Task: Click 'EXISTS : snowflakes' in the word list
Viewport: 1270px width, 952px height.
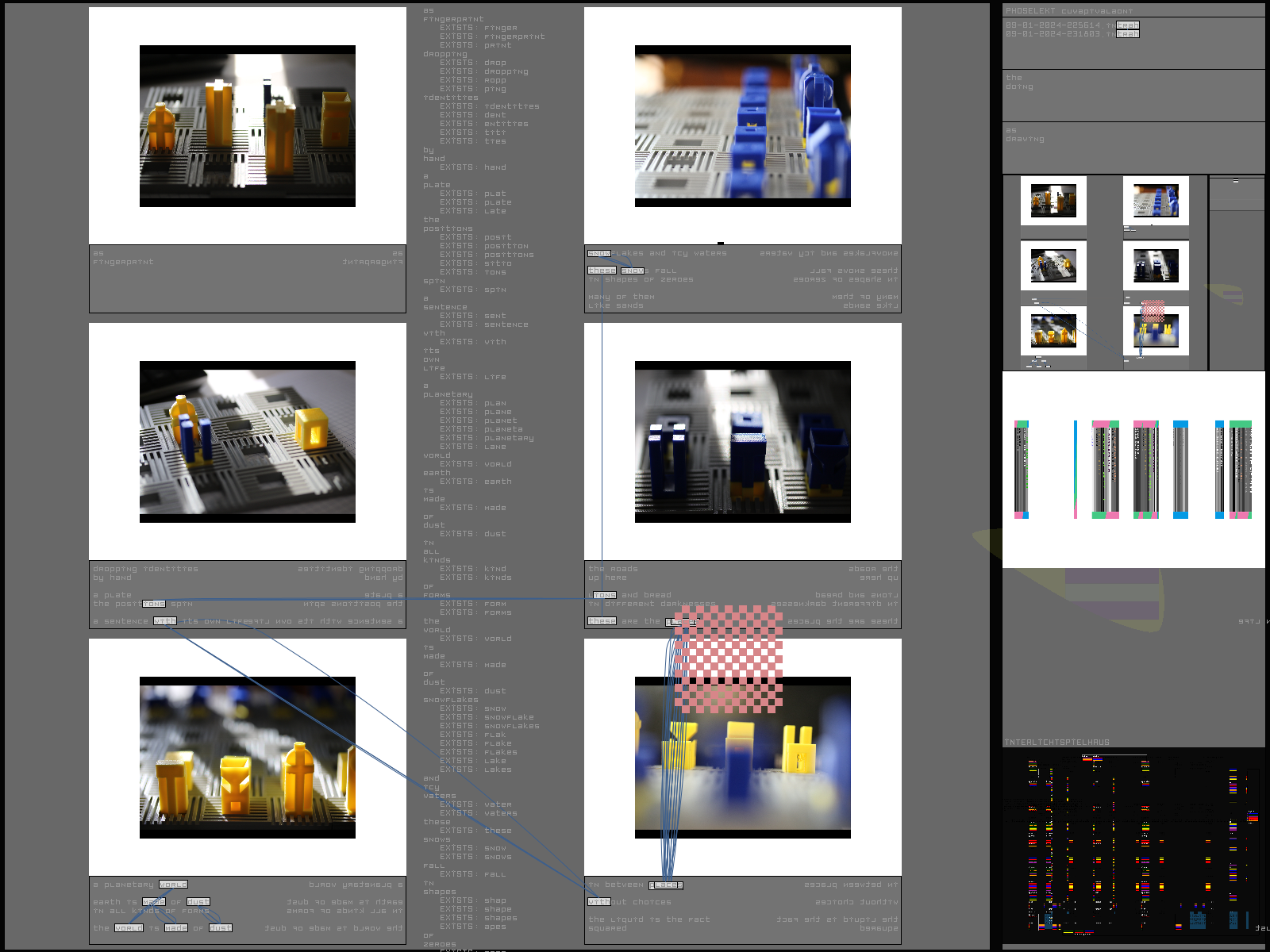Action: coord(489,726)
